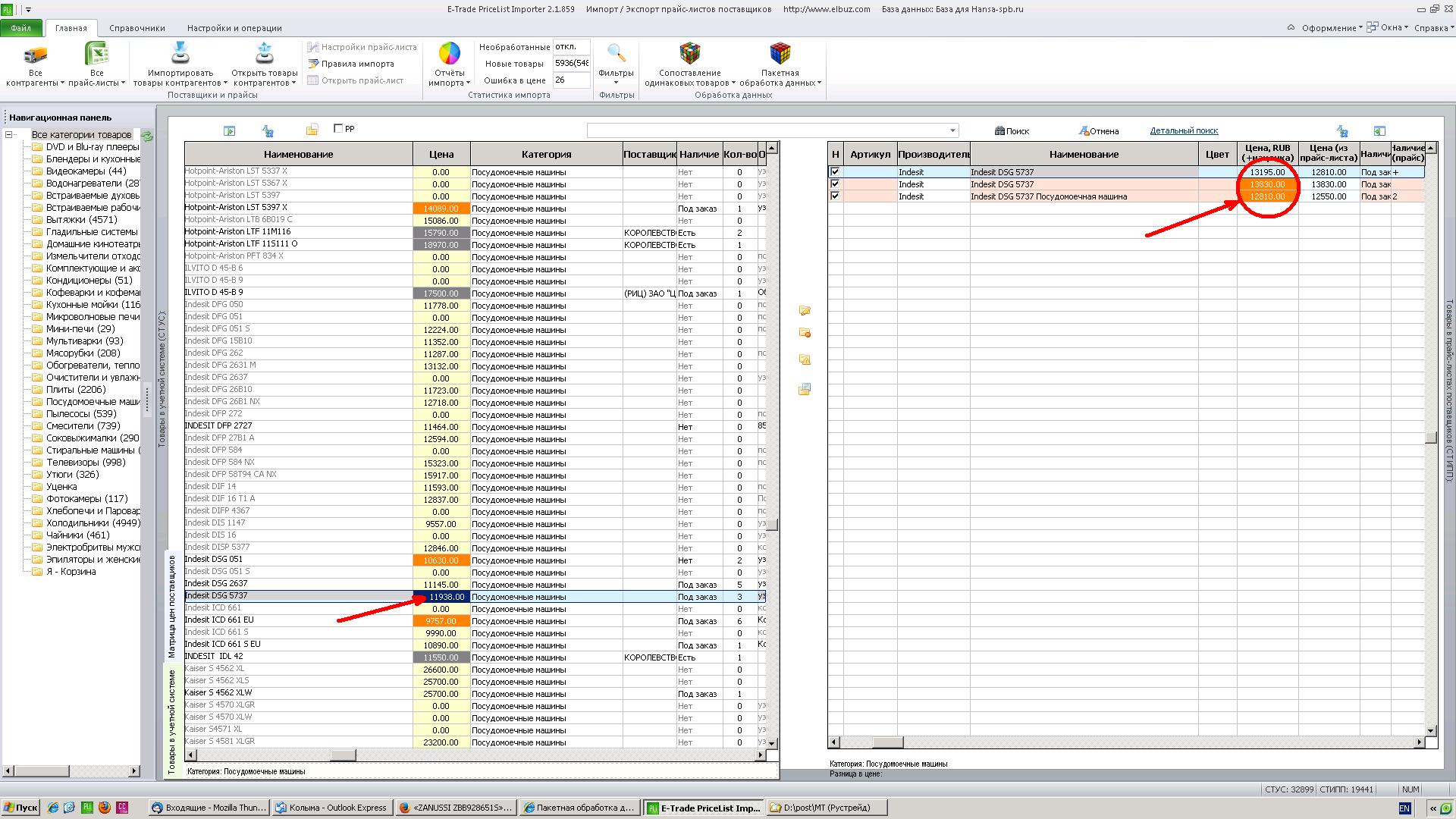Collapse the Все категории товаров tree root
Screen dimensions: 1456x819
click(9, 135)
